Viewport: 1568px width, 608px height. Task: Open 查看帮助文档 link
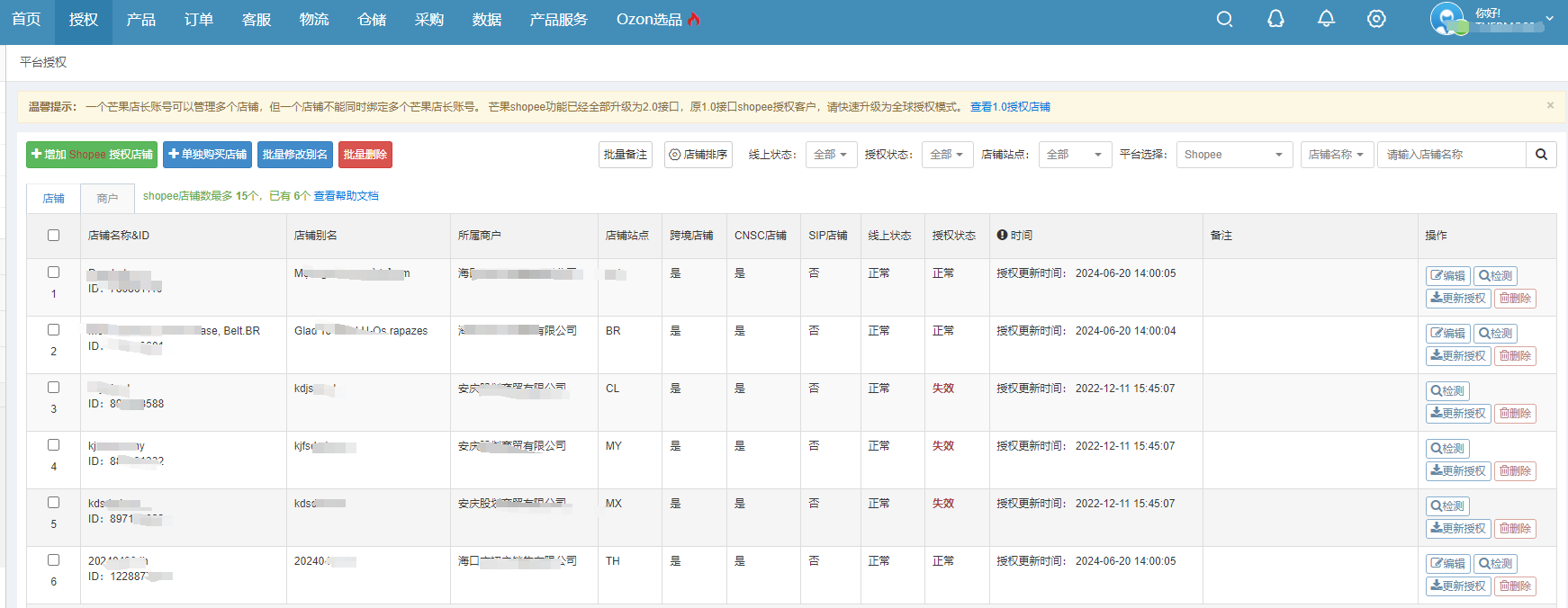[346, 195]
